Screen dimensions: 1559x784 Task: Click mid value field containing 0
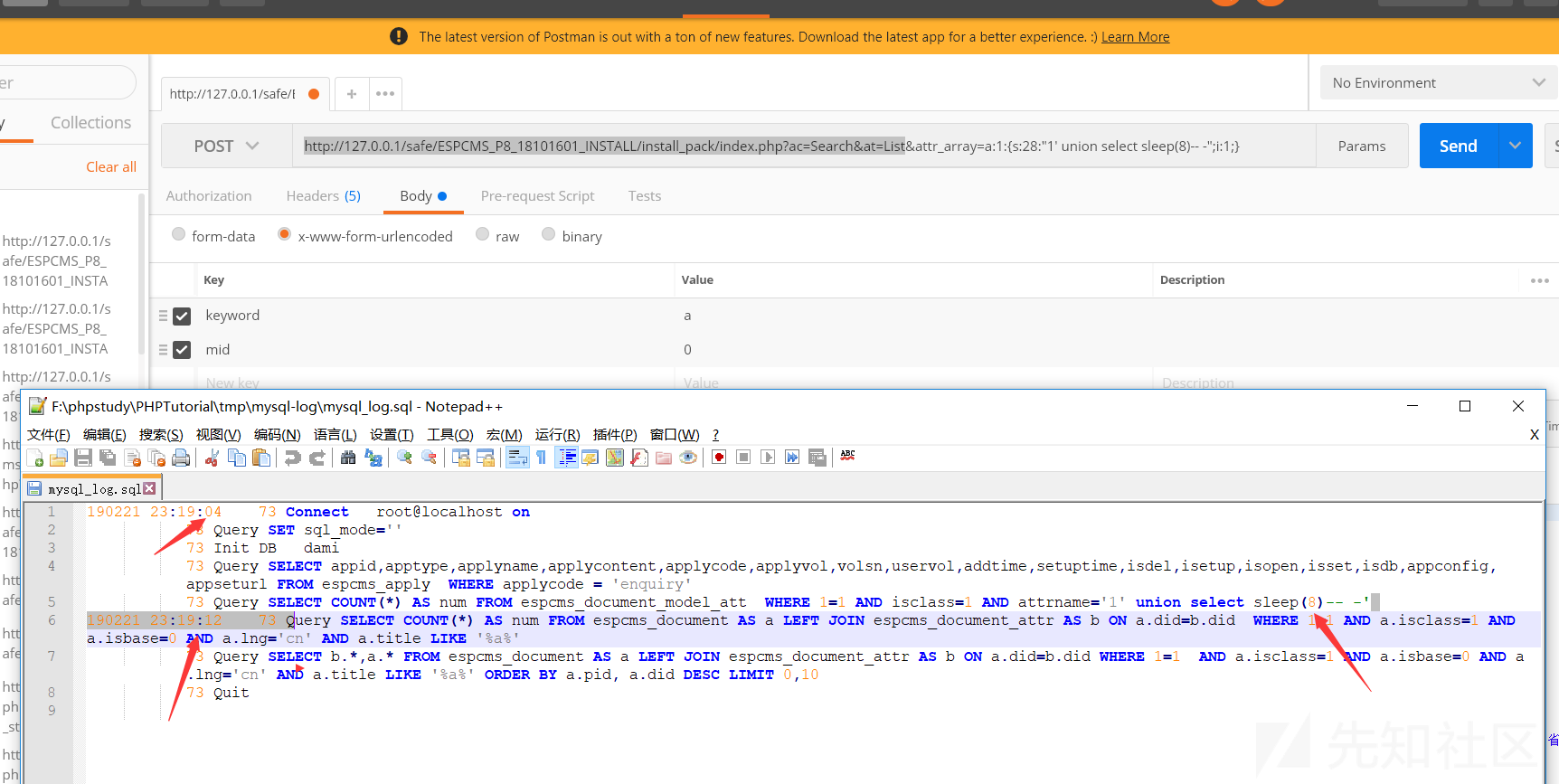913,350
